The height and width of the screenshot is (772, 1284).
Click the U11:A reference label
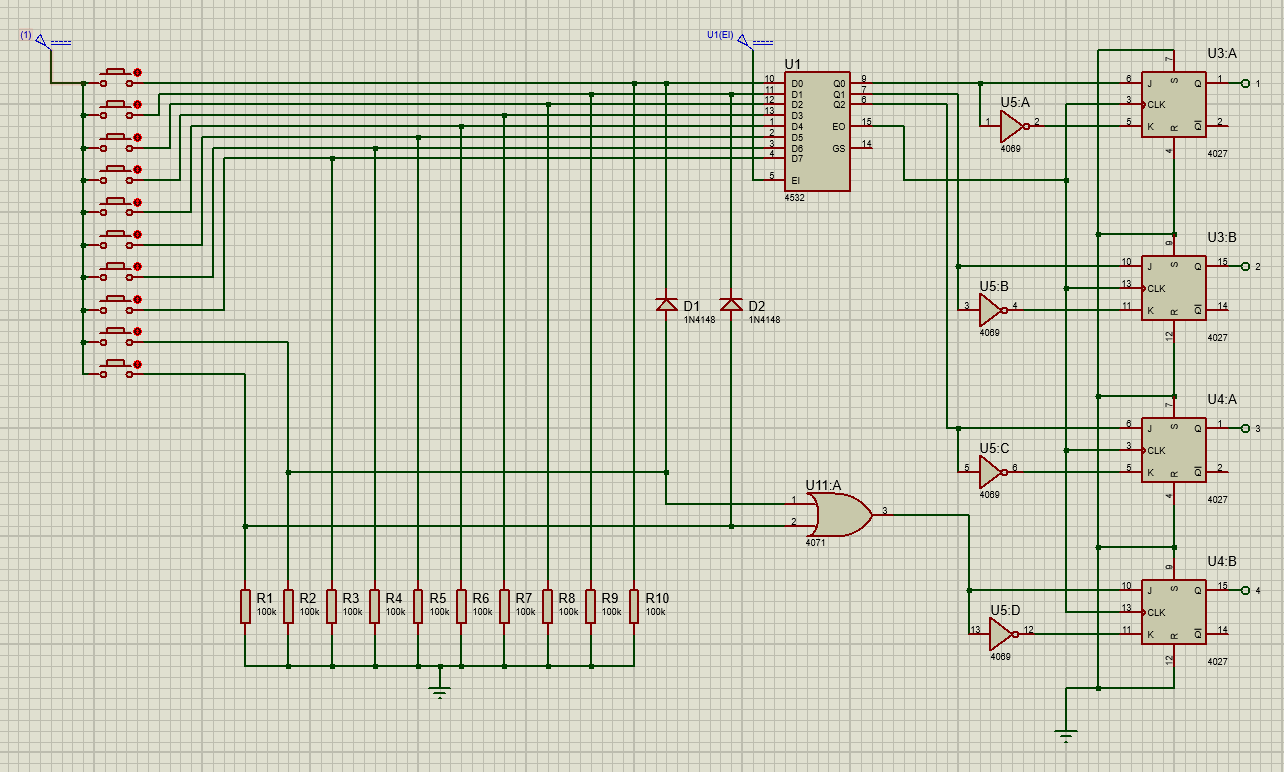(x=823, y=485)
